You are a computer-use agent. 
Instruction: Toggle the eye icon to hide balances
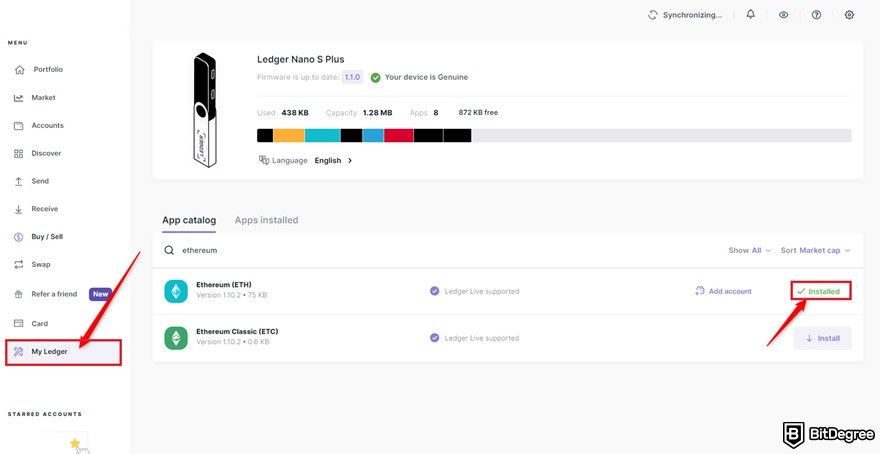click(x=783, y=15)
